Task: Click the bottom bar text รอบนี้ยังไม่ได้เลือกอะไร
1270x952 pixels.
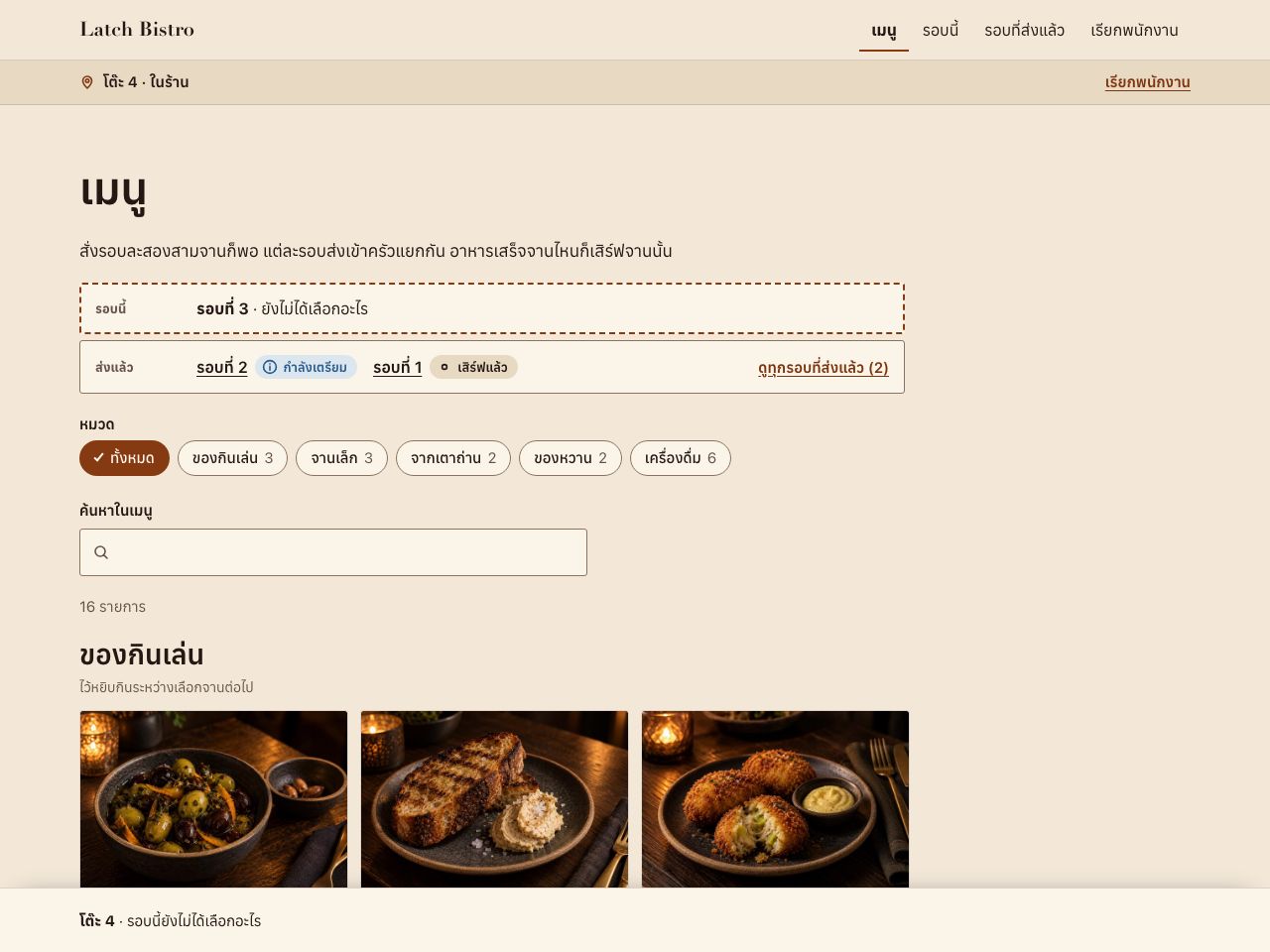Action: 193,921
